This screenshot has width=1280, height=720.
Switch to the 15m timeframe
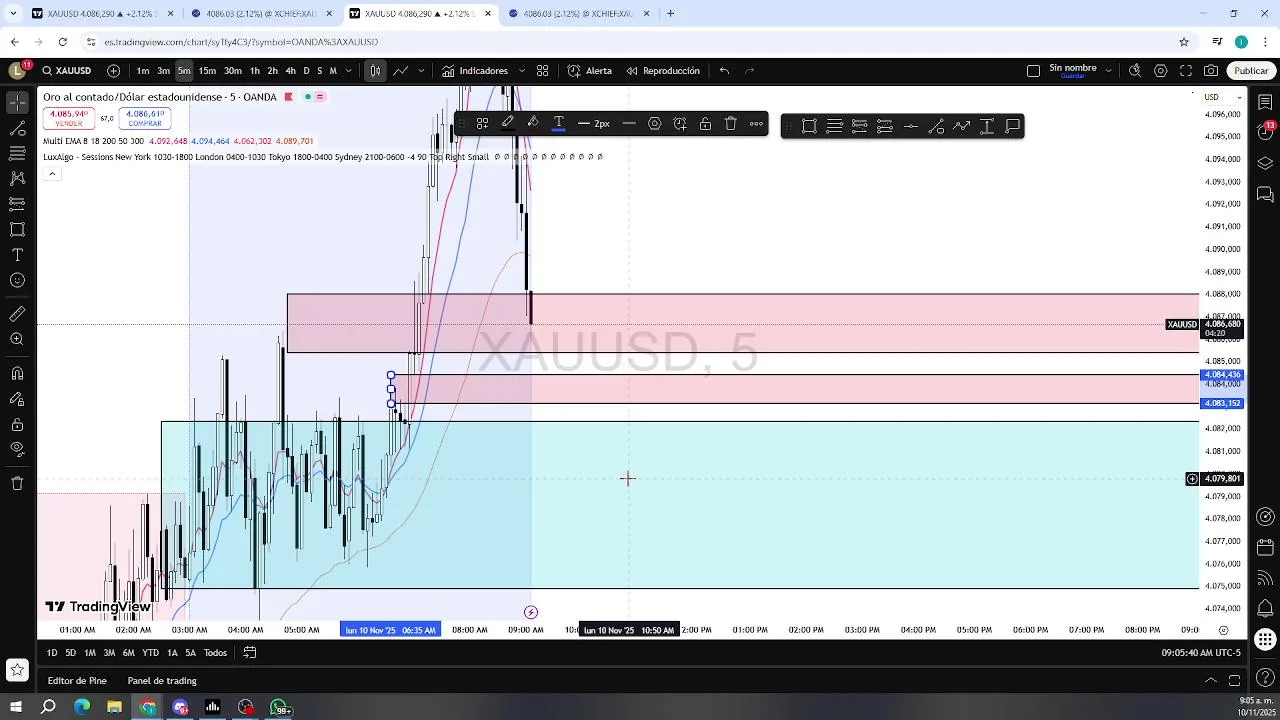click(x=207, y=71)
